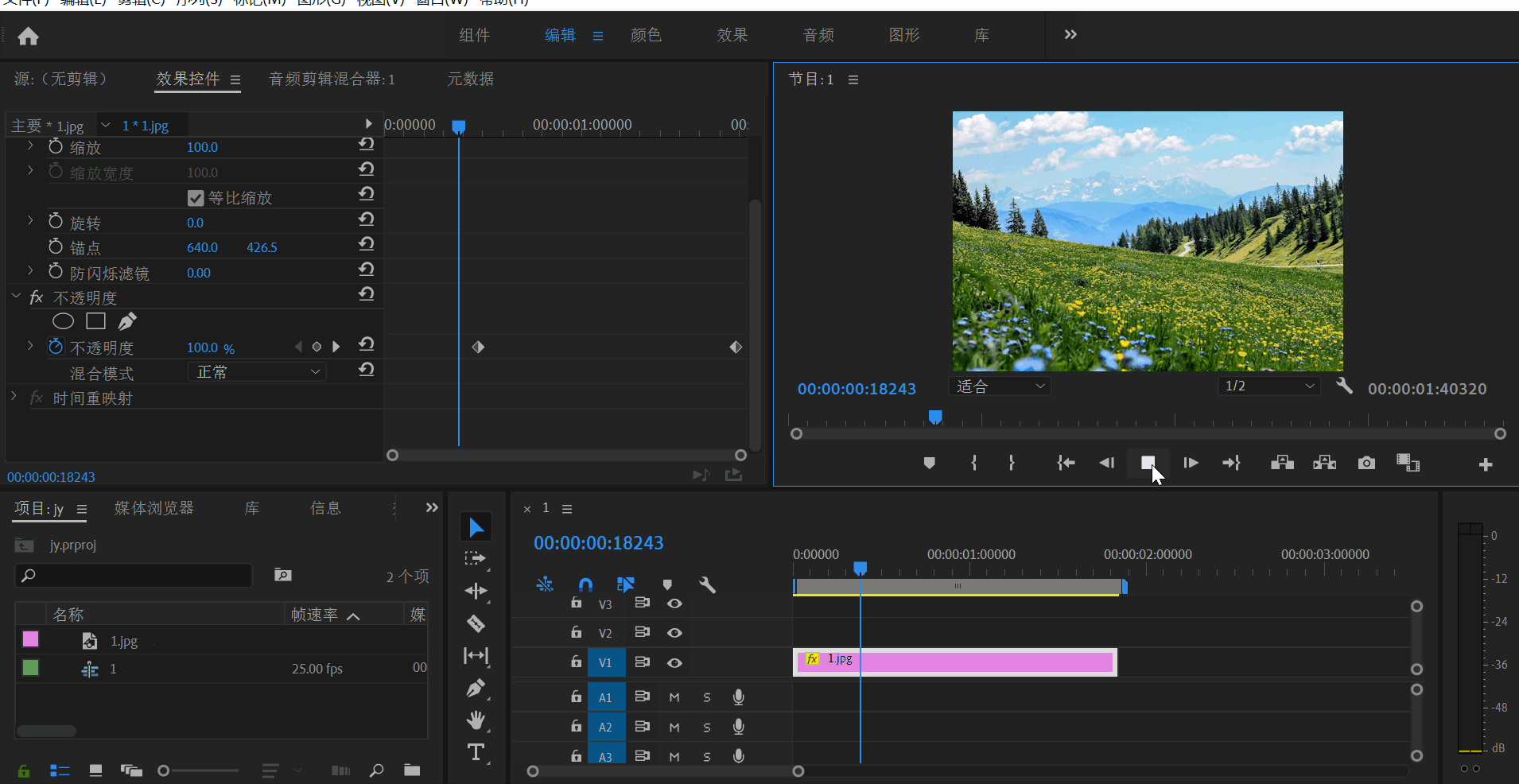Open the Media Browser panel tab
The width and height of the screenshot is (1519, 784).
tap(154, 508)
